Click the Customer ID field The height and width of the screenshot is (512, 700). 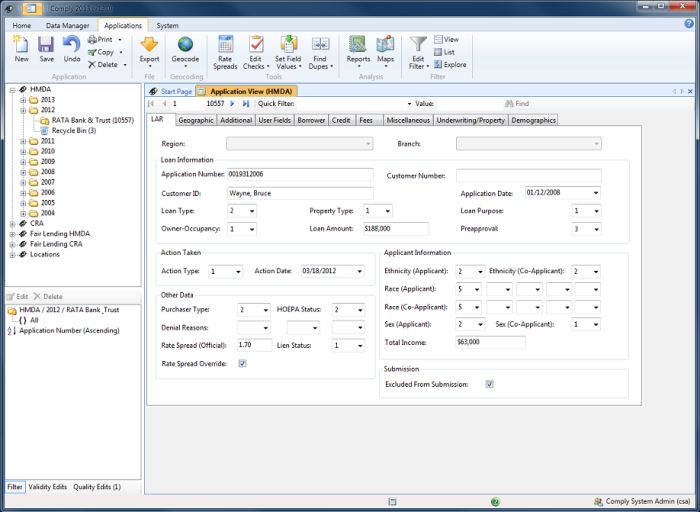pyautogui.click(x=300, y=193)
